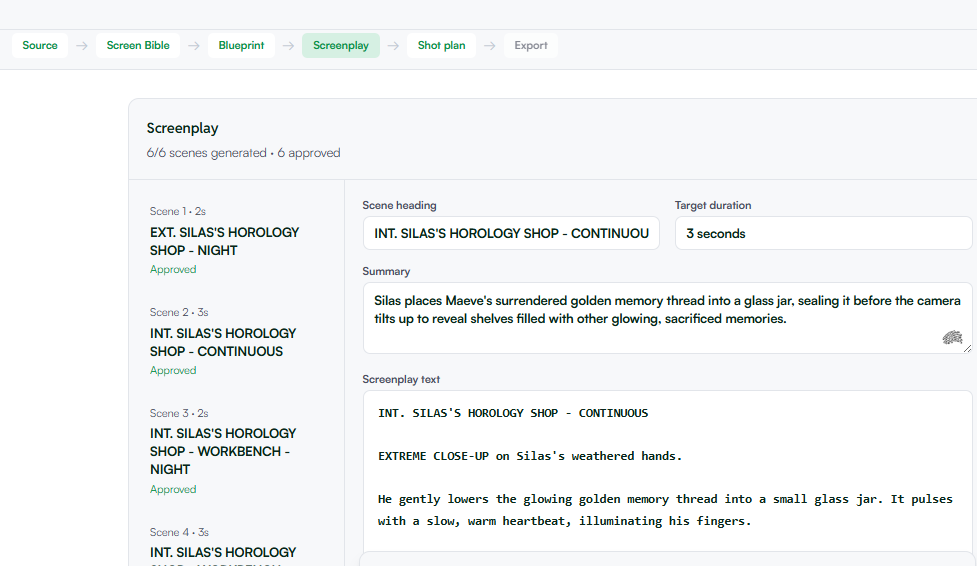This screenshot has width=977, height=566.
Task: Edit the Scene heading input field
Action: click(x=511, y=234)
